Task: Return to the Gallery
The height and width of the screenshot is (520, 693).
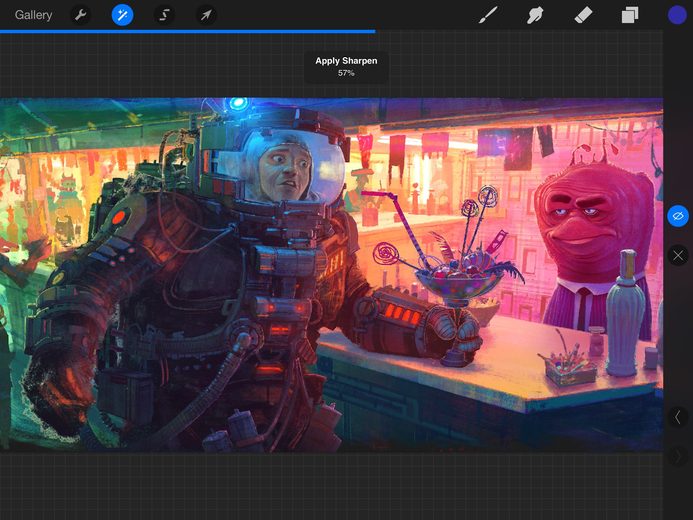Action: [x=33, y=15]
